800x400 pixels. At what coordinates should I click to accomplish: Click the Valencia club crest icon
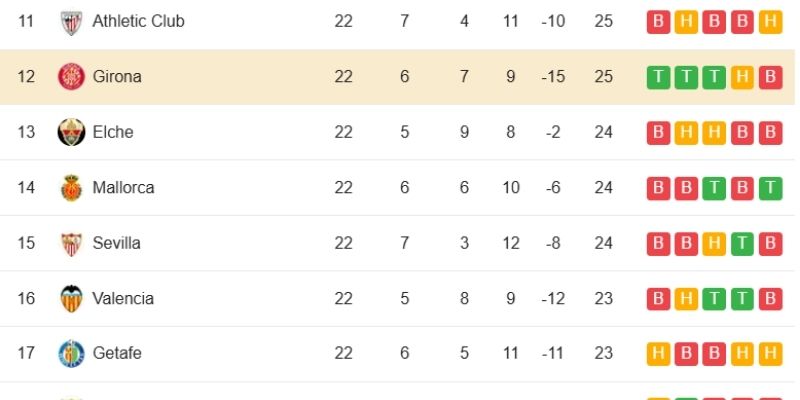(x=70, y=298)
